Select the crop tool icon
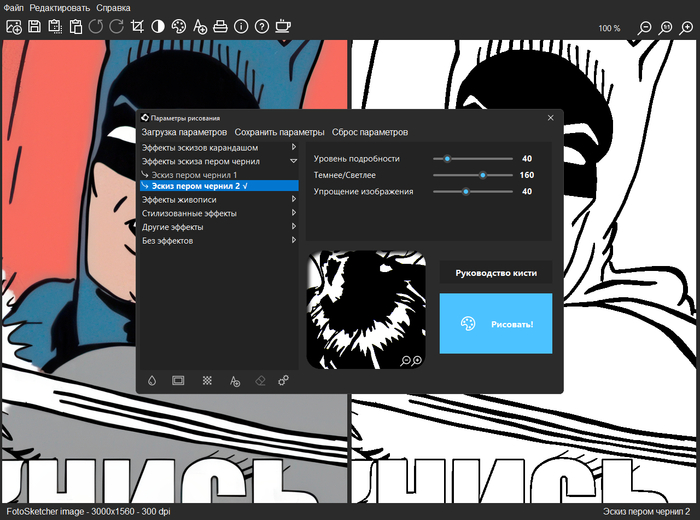The height and width of the screenshot is (520, 700). [x=137, y=26]
